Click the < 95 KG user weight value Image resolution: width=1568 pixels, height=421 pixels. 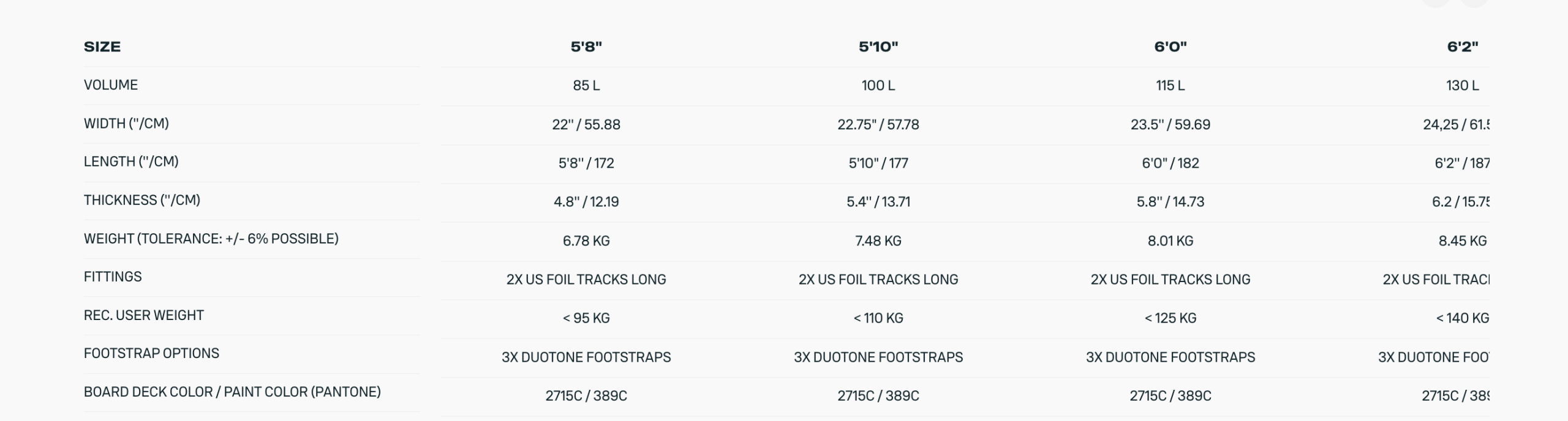pos(586,318)
